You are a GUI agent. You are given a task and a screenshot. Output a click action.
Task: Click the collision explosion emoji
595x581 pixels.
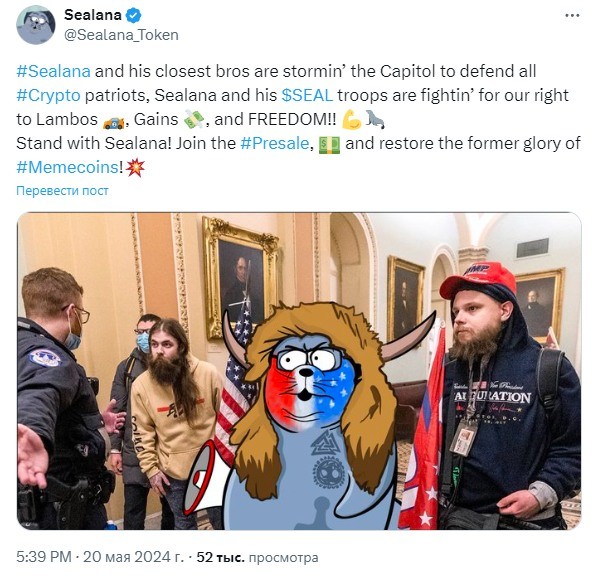tap(135, 168)
